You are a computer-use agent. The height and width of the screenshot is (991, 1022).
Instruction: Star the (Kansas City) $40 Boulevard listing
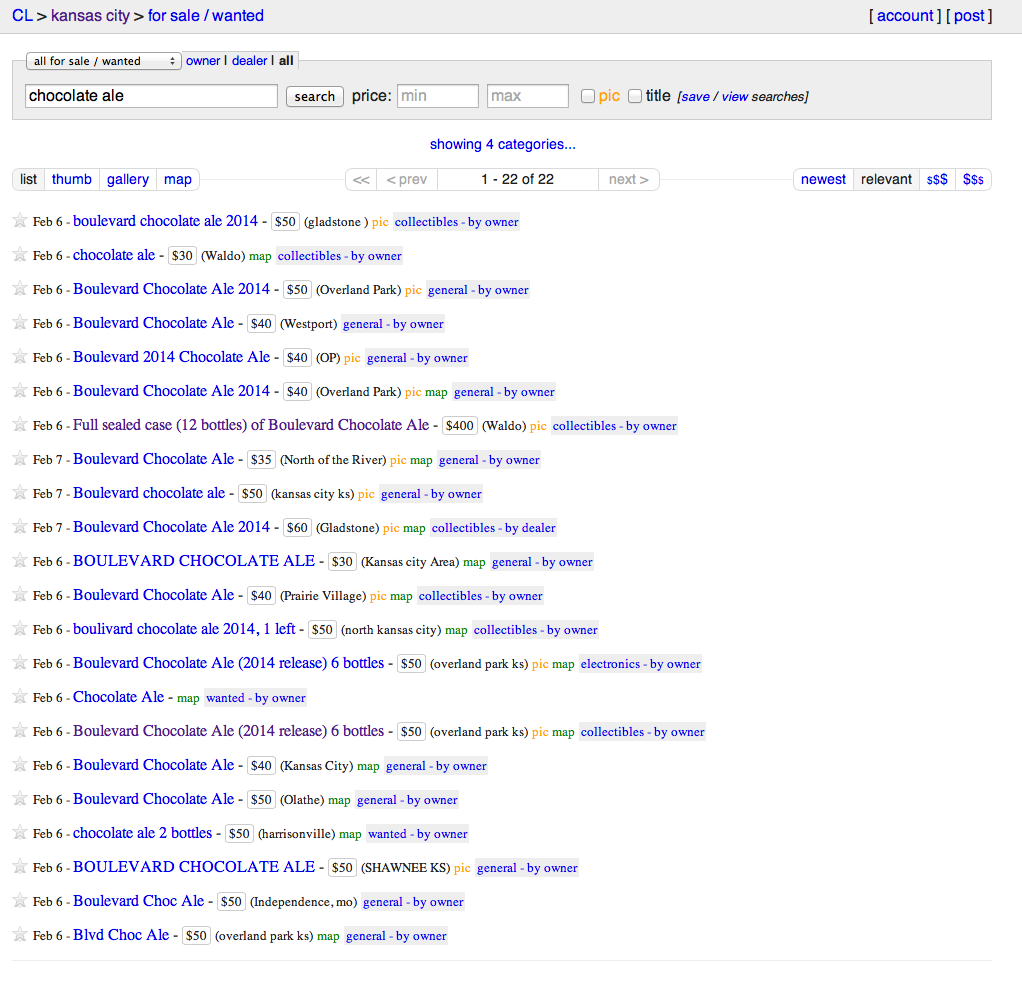(20, 765)
